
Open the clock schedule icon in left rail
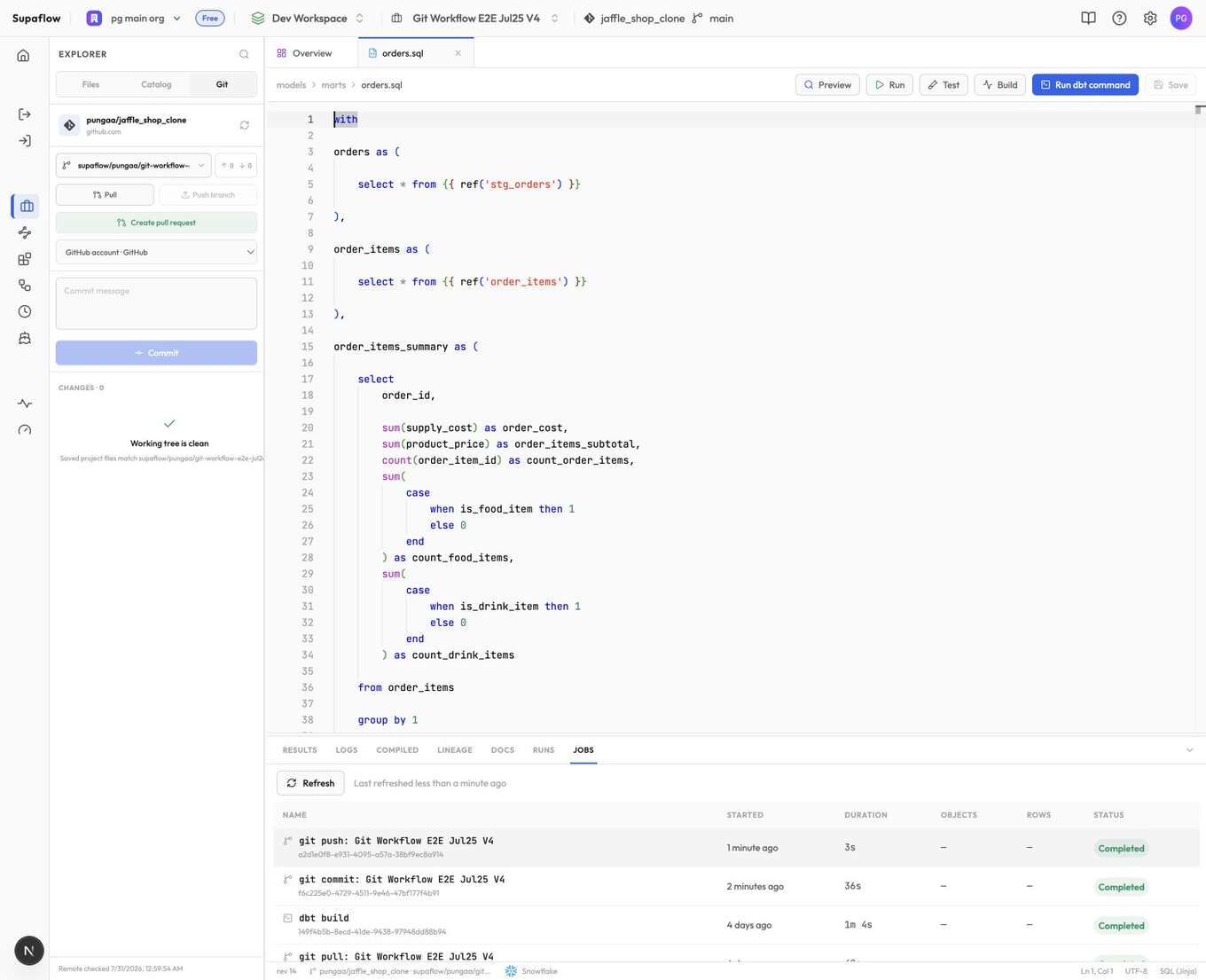pyautogui.click(x=25, y=311)
